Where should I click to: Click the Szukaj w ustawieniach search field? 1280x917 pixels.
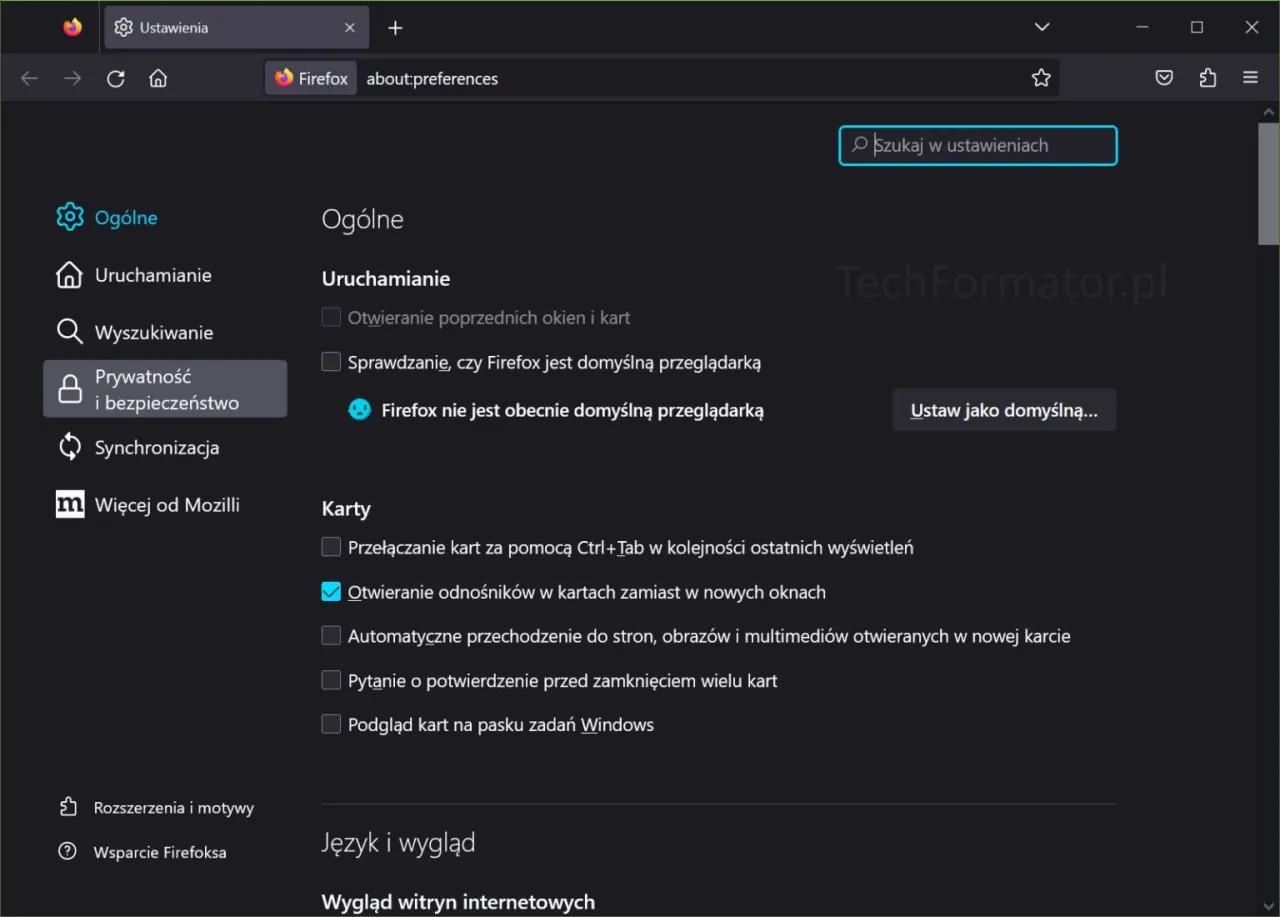pos(978,145)
